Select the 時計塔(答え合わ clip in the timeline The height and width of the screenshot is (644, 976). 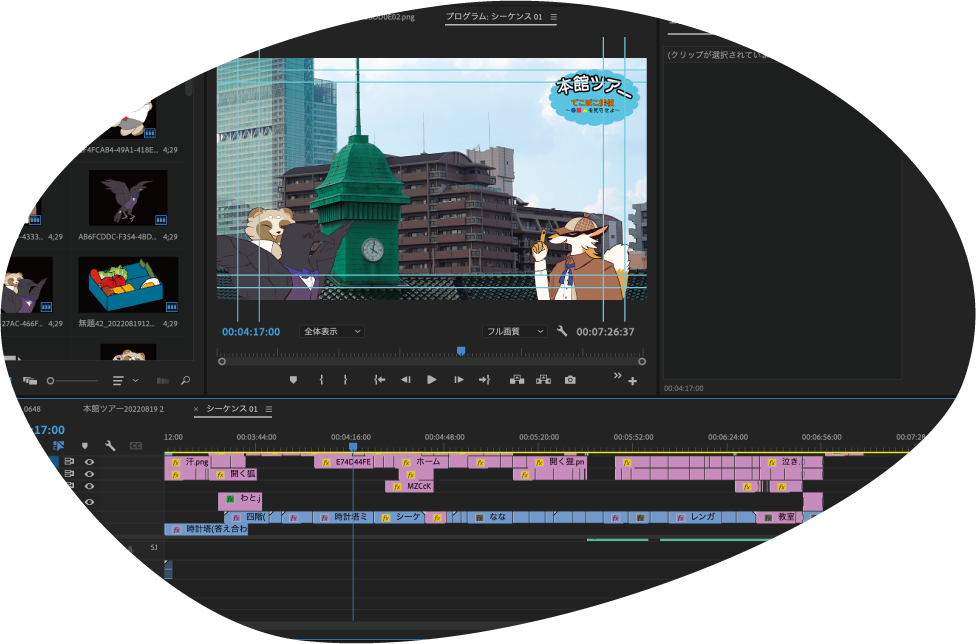pos(206,529)
